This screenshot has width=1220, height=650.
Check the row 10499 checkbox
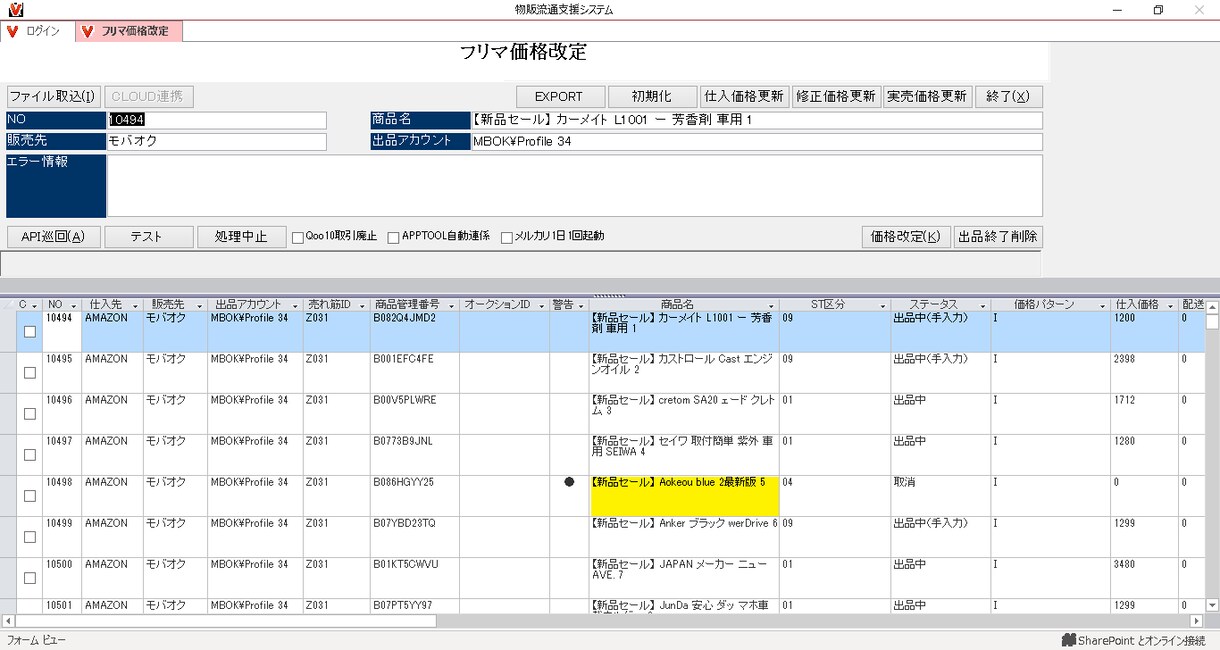click(x=30, y=537)
